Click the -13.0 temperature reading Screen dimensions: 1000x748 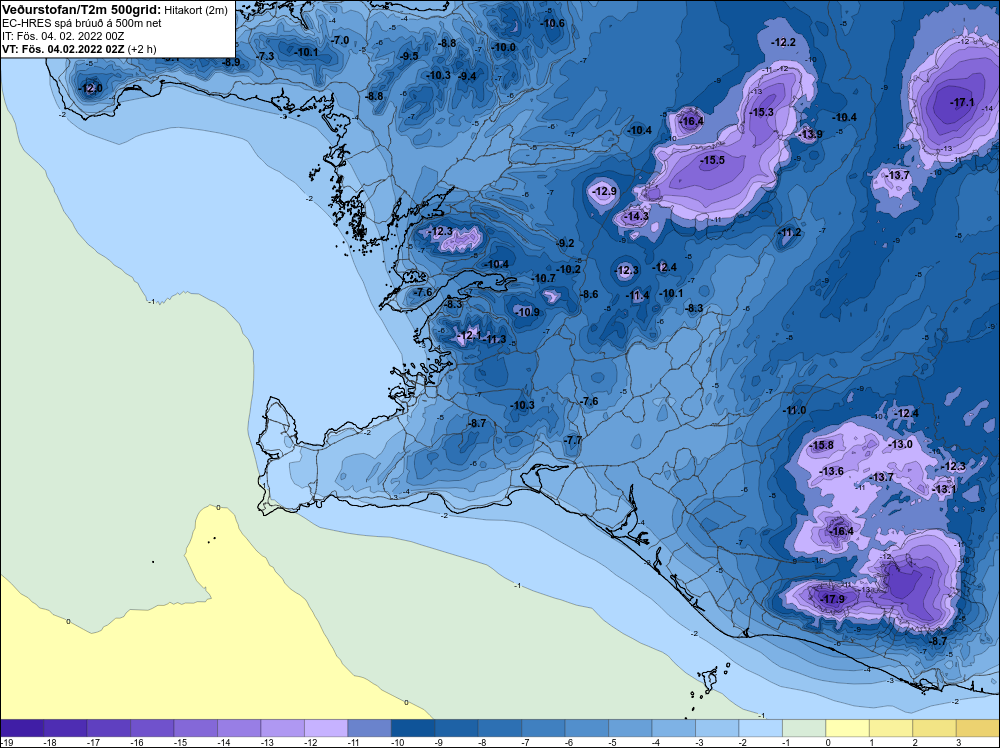pyautogui.click(x=901, y=444)
